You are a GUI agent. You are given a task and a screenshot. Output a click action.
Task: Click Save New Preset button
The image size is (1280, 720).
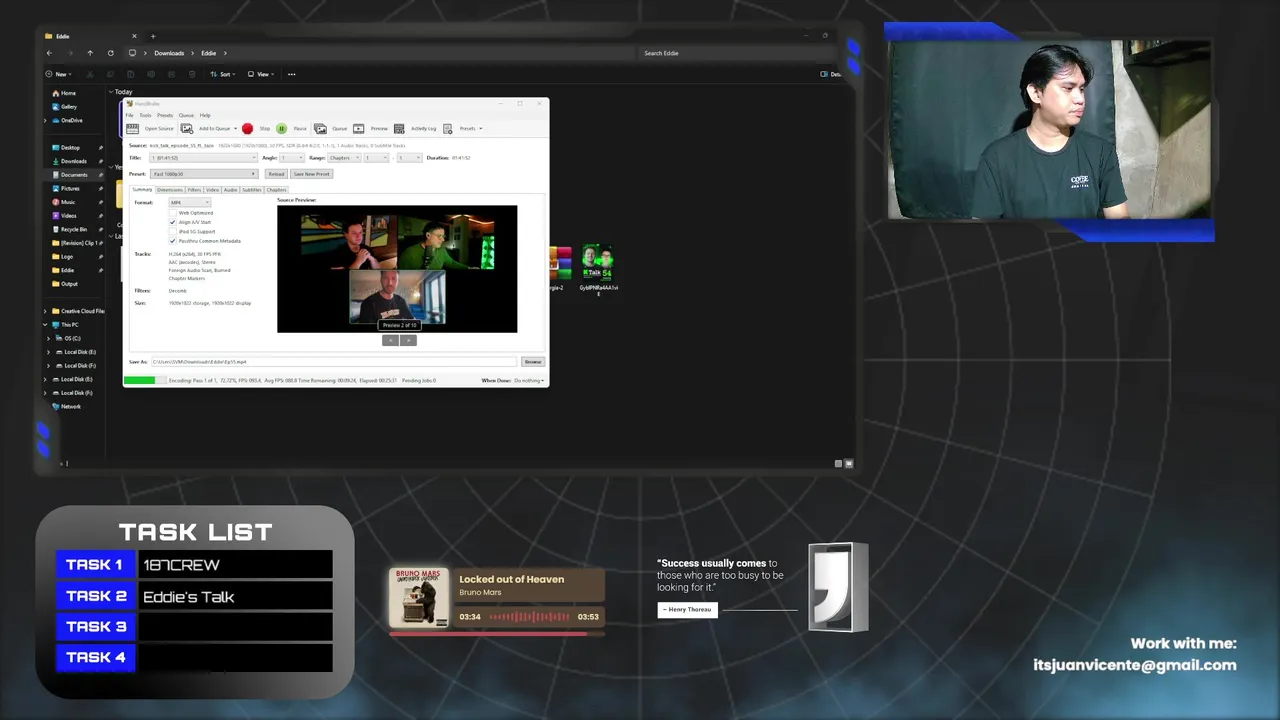pyautogui.click(x=311, y=174)
